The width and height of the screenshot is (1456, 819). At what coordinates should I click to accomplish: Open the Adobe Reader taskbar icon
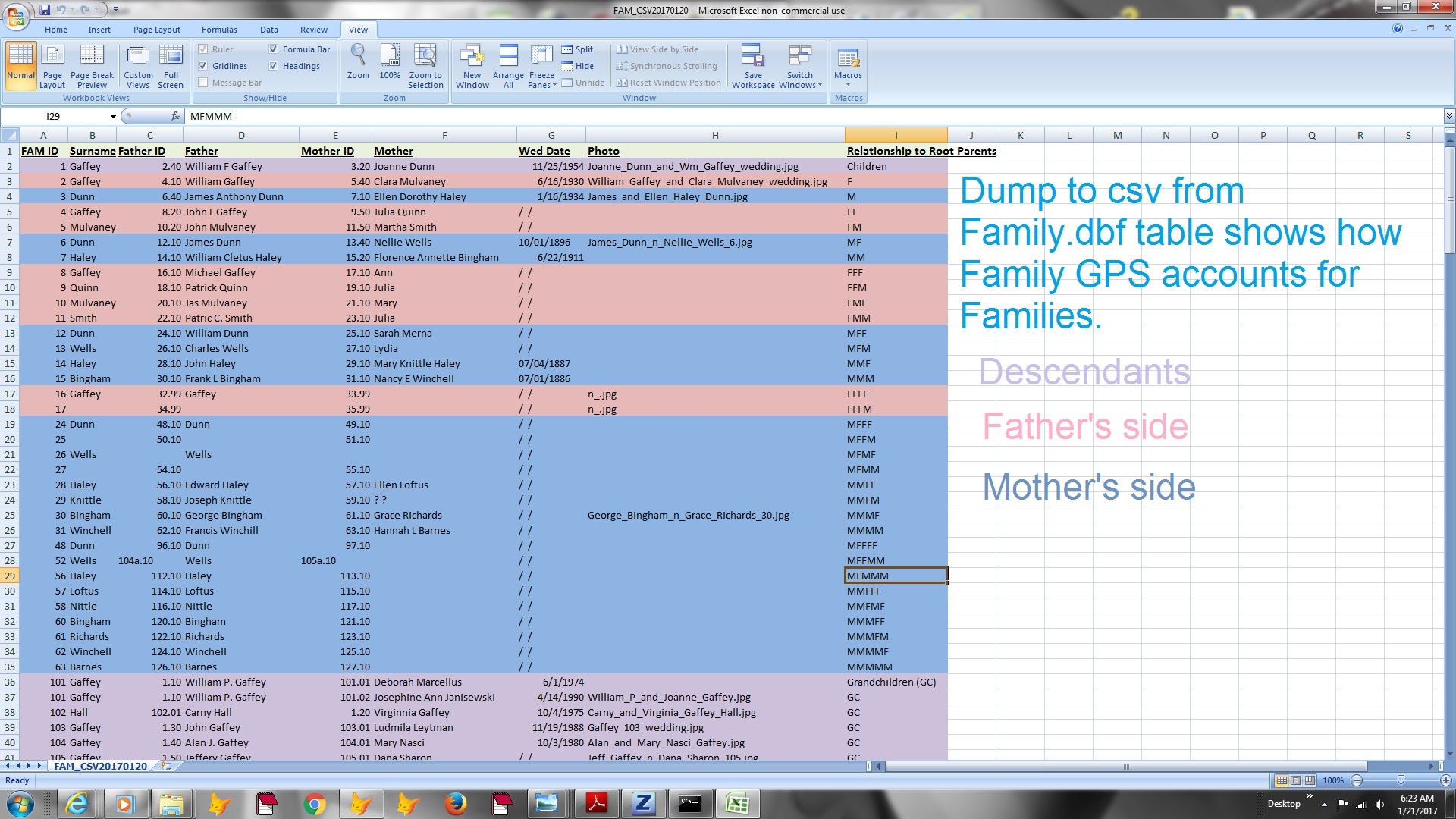597,803
